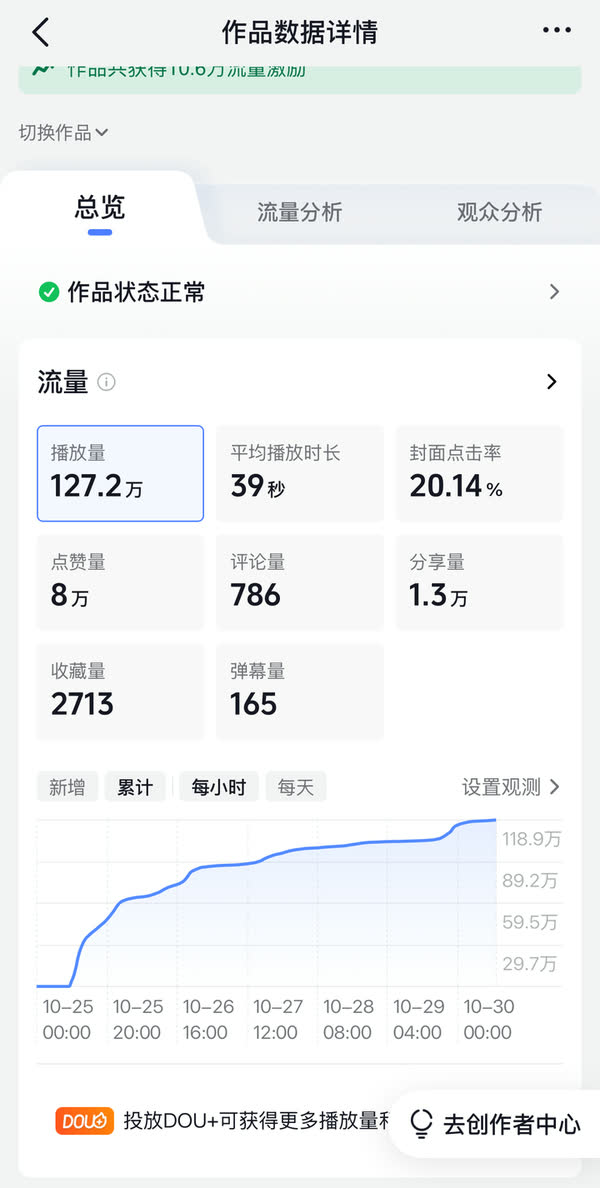Switch to the 流量分析 tab
Screen dimensions: 600x1188
coord(300,211)
